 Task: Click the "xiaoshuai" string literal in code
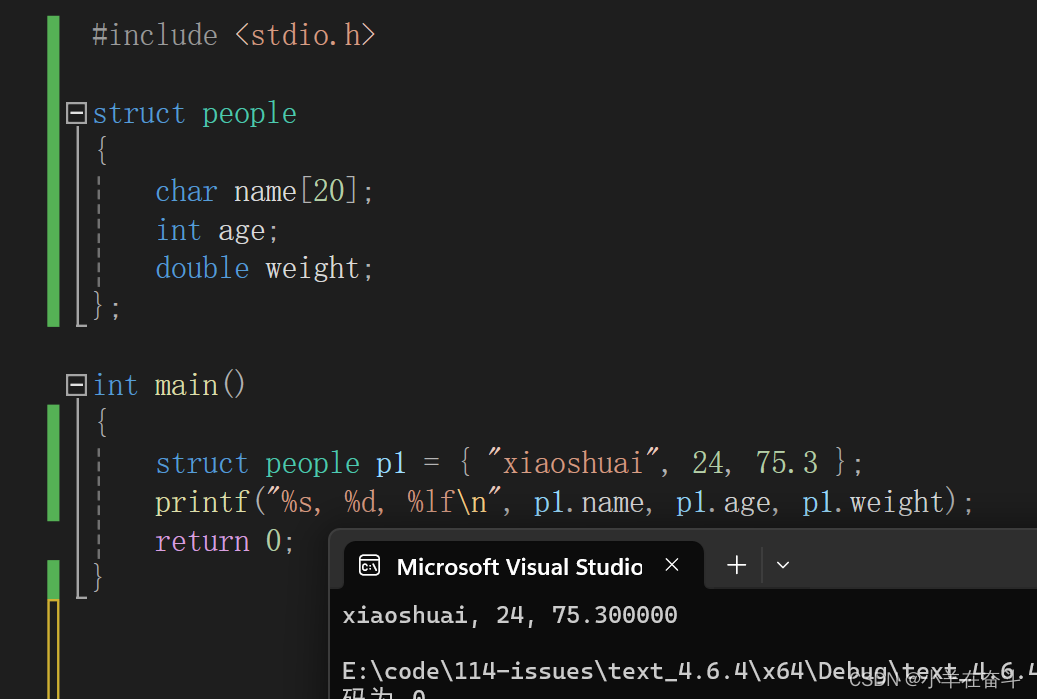pos(573,463)
